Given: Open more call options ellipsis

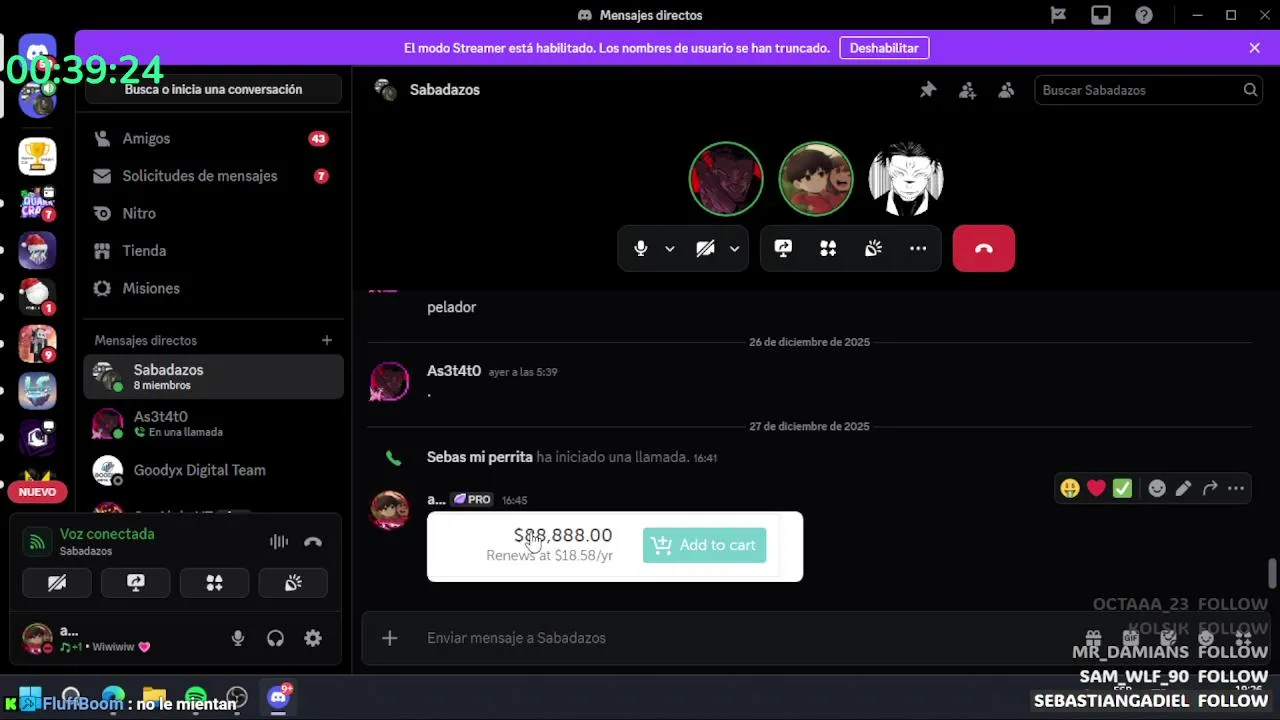Looking at the screenshot, I should [x=918, y=249].
